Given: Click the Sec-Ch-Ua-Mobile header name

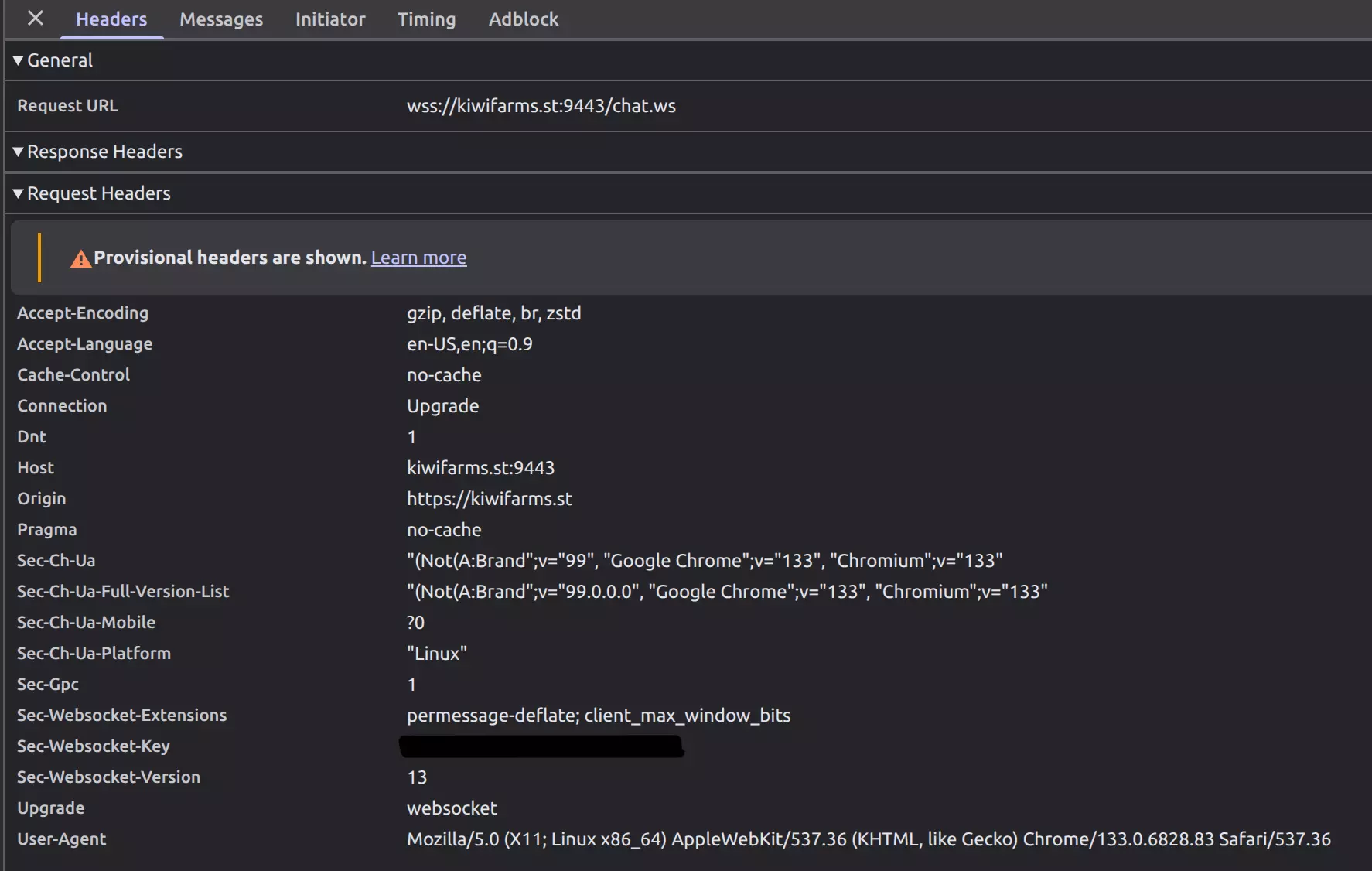Looking at the screenshot, I should [x=87, y=623].
